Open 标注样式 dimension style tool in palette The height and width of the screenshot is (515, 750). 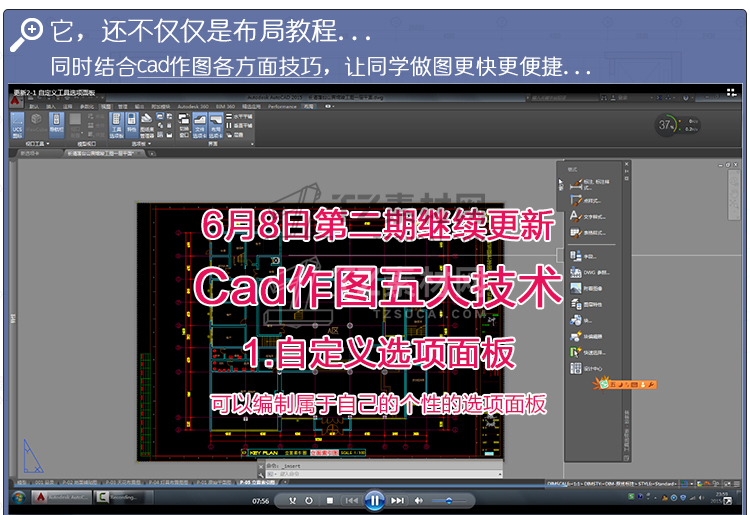point(589,184)
